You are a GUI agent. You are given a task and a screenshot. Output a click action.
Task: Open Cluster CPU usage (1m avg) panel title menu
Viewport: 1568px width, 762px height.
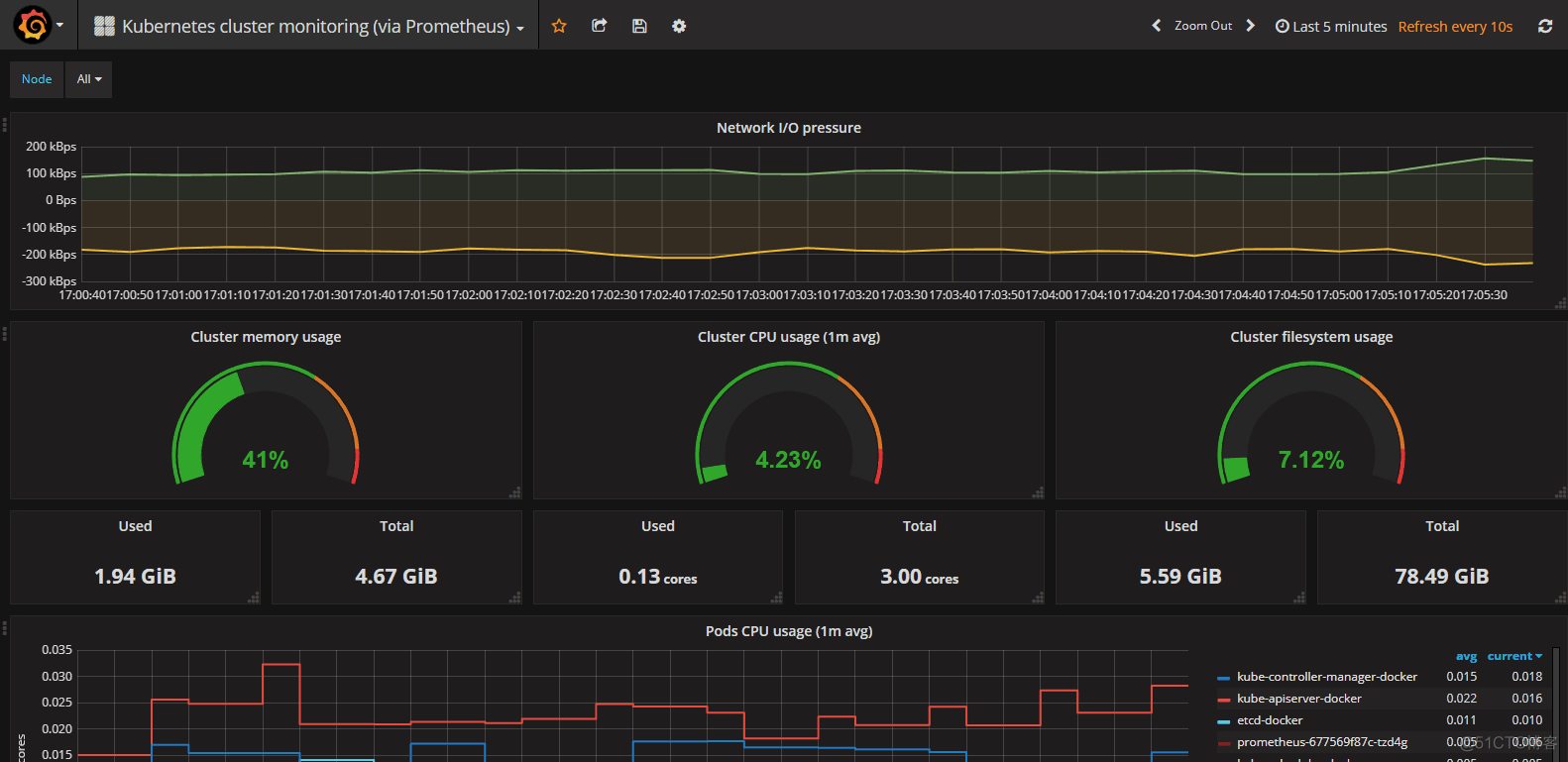[789, 337]
